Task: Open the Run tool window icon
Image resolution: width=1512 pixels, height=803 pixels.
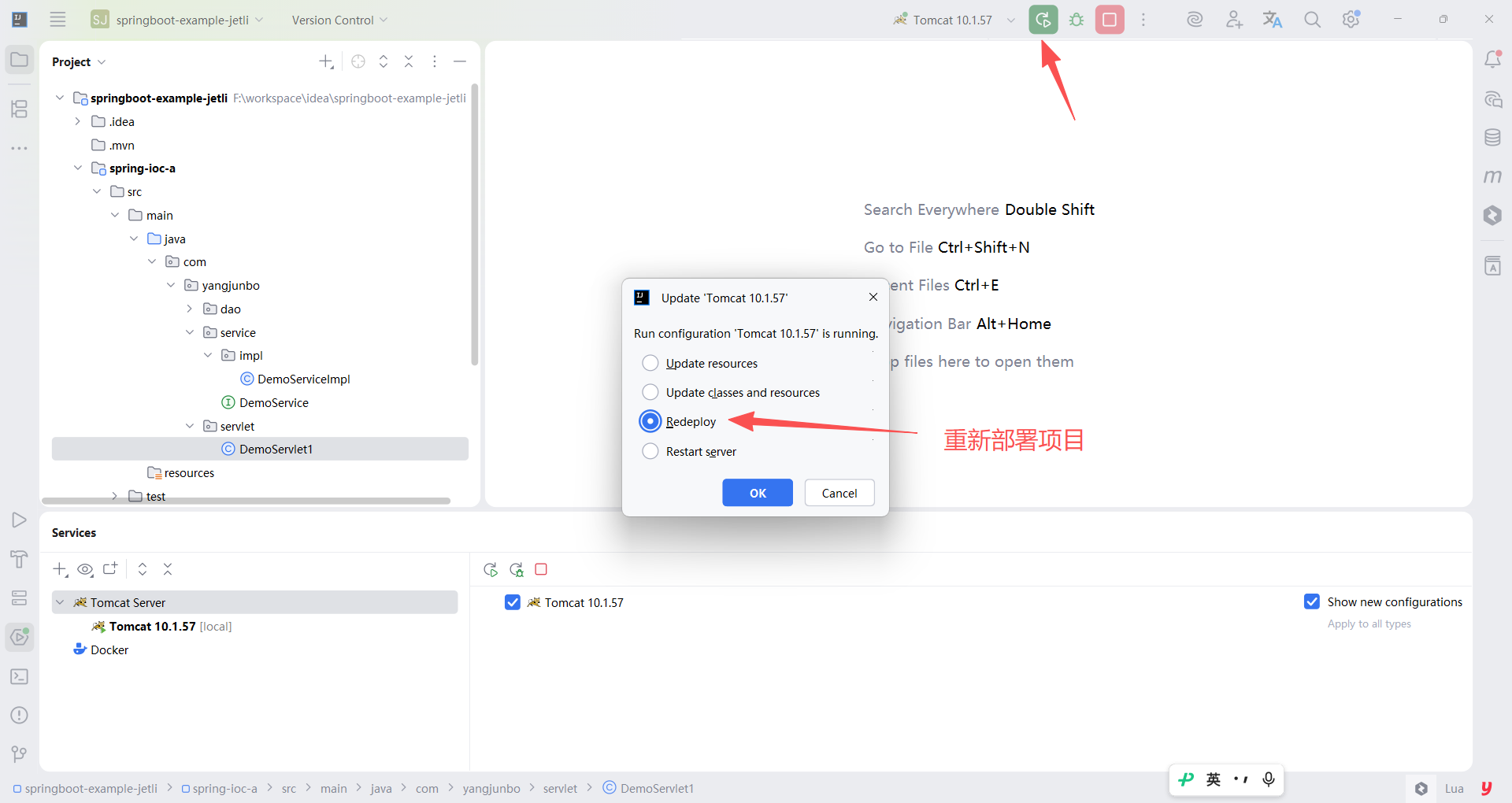Action: 20,520
